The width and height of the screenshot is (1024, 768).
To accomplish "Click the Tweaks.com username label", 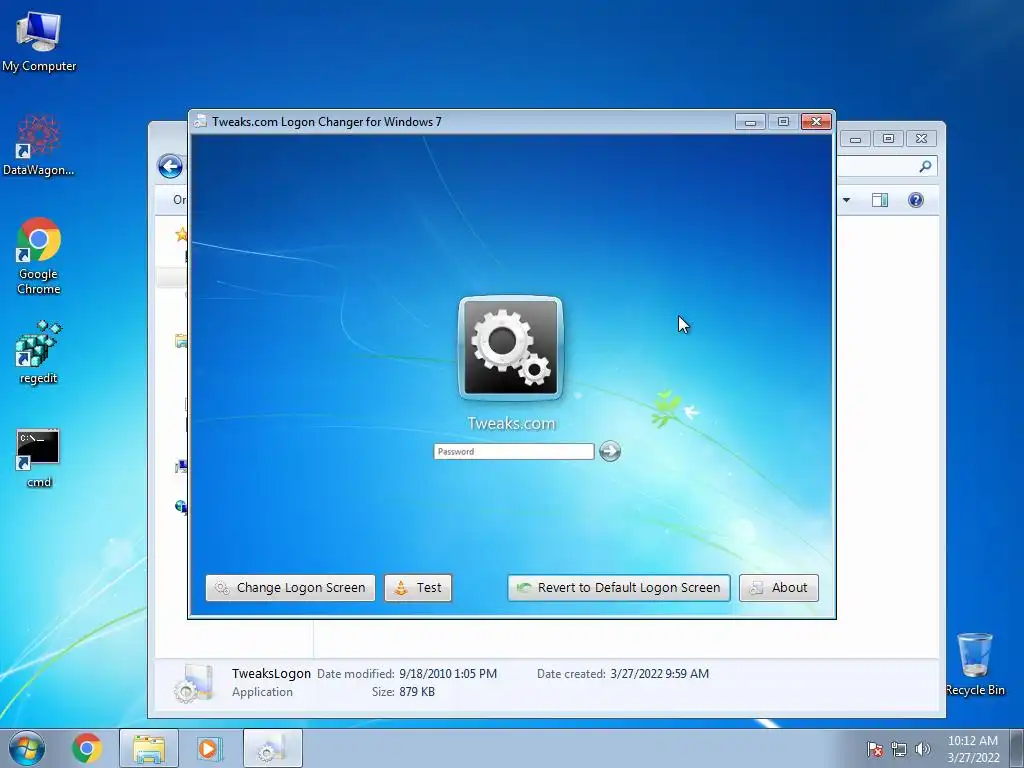I will (x=511, y=423).
